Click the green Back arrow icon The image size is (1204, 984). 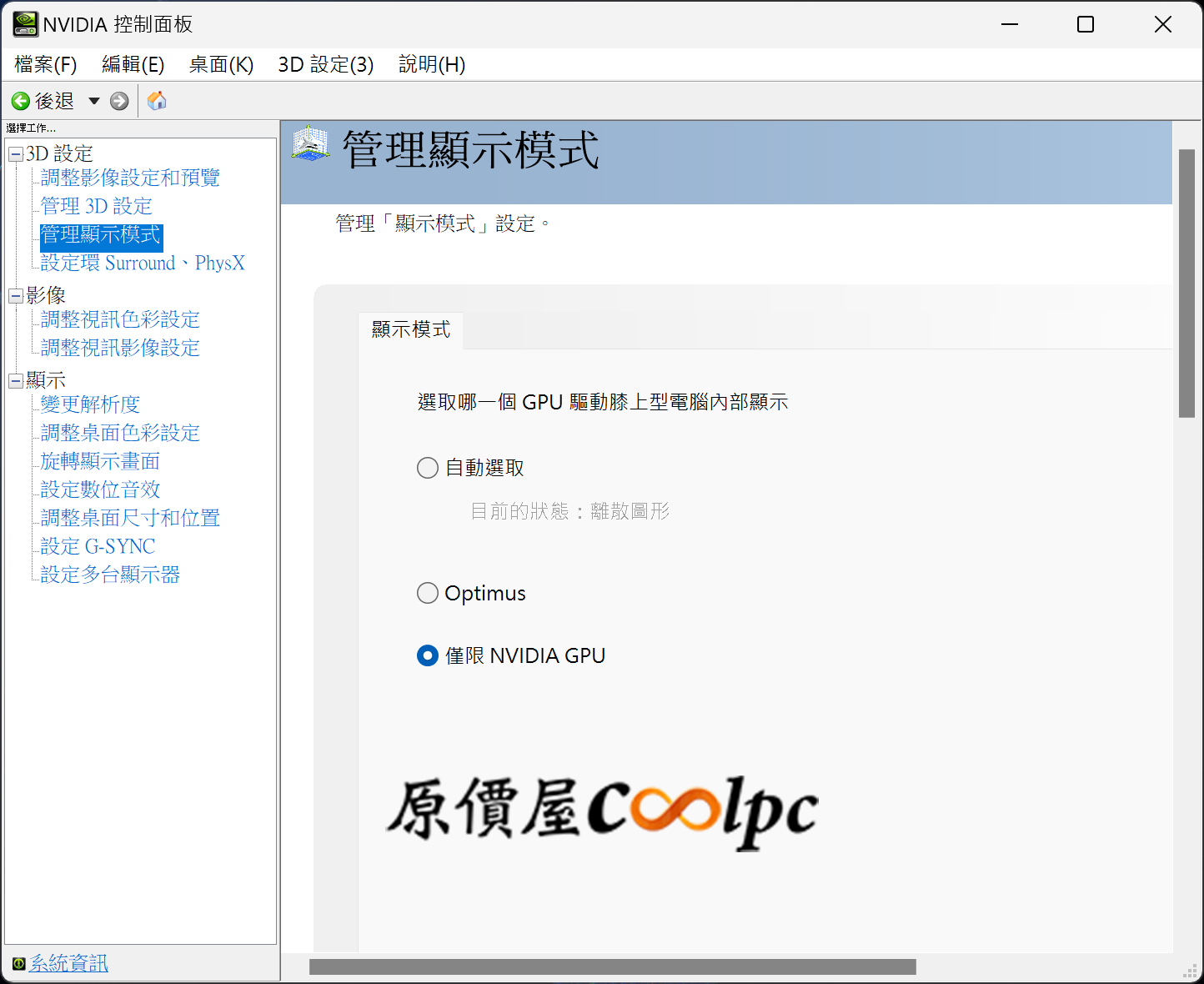pos(20,101)
